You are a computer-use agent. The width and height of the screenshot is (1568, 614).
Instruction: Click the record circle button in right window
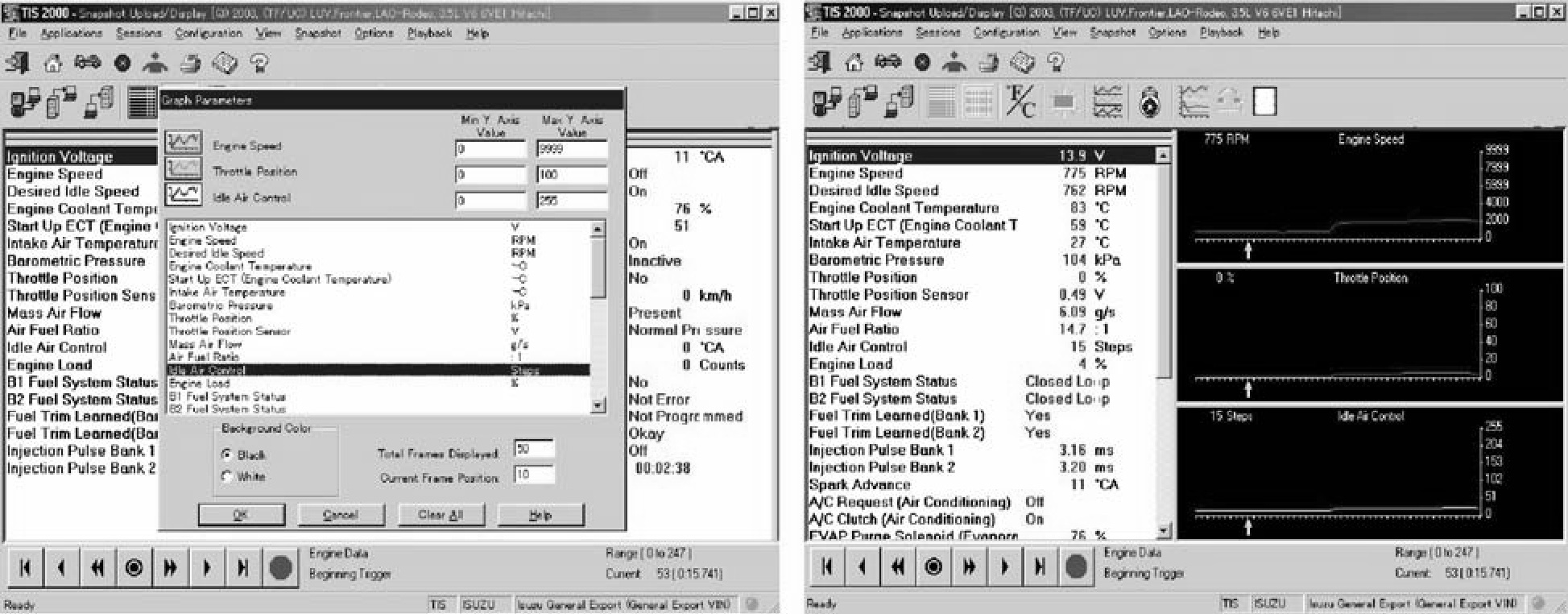tap(1076, 567)
